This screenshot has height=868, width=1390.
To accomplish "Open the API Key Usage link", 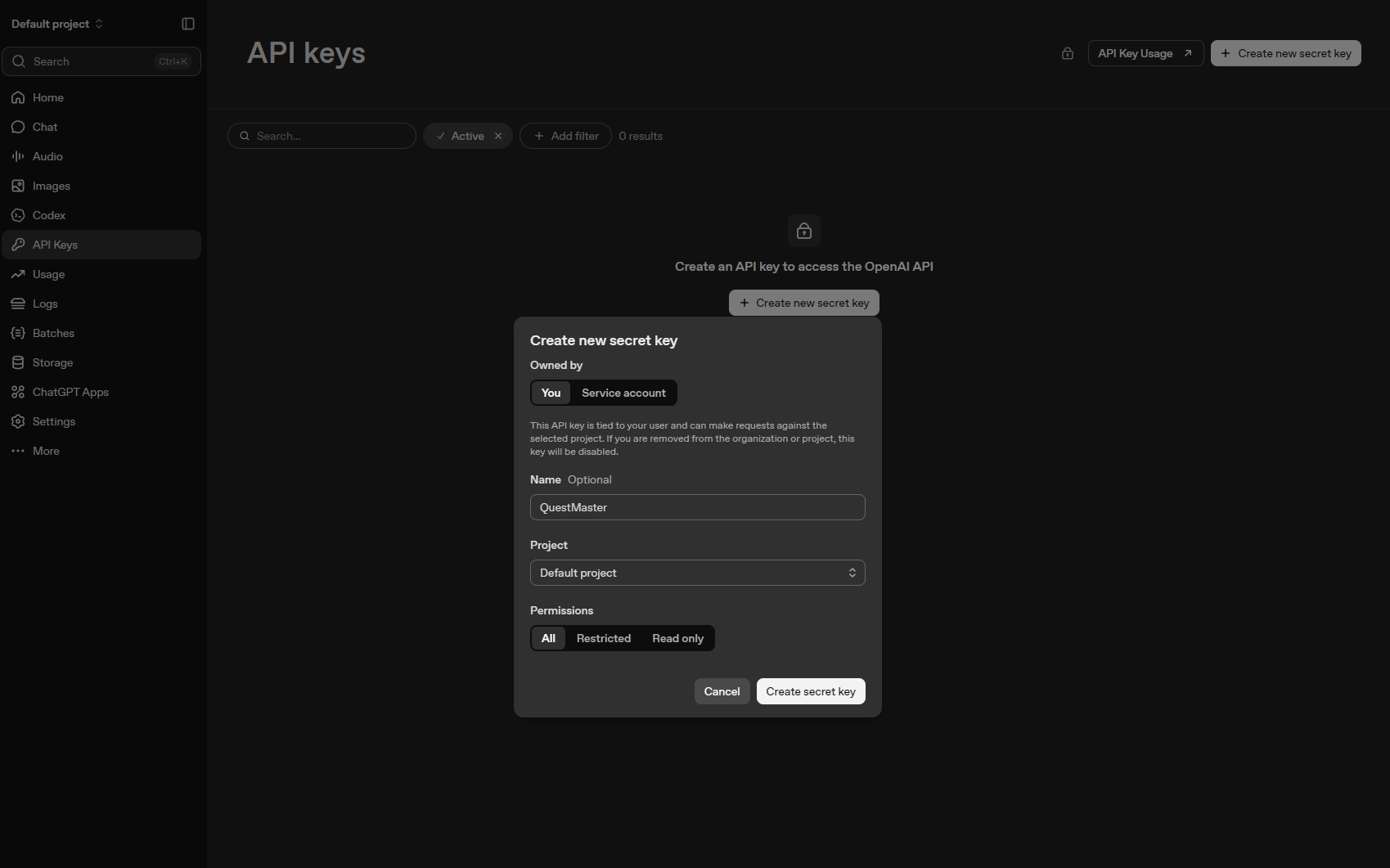I will 1145,53.
